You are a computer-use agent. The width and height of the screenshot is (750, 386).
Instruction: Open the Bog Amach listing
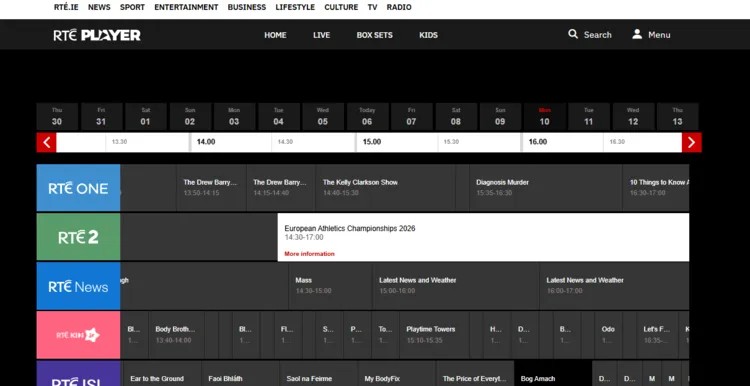(553, 374)
